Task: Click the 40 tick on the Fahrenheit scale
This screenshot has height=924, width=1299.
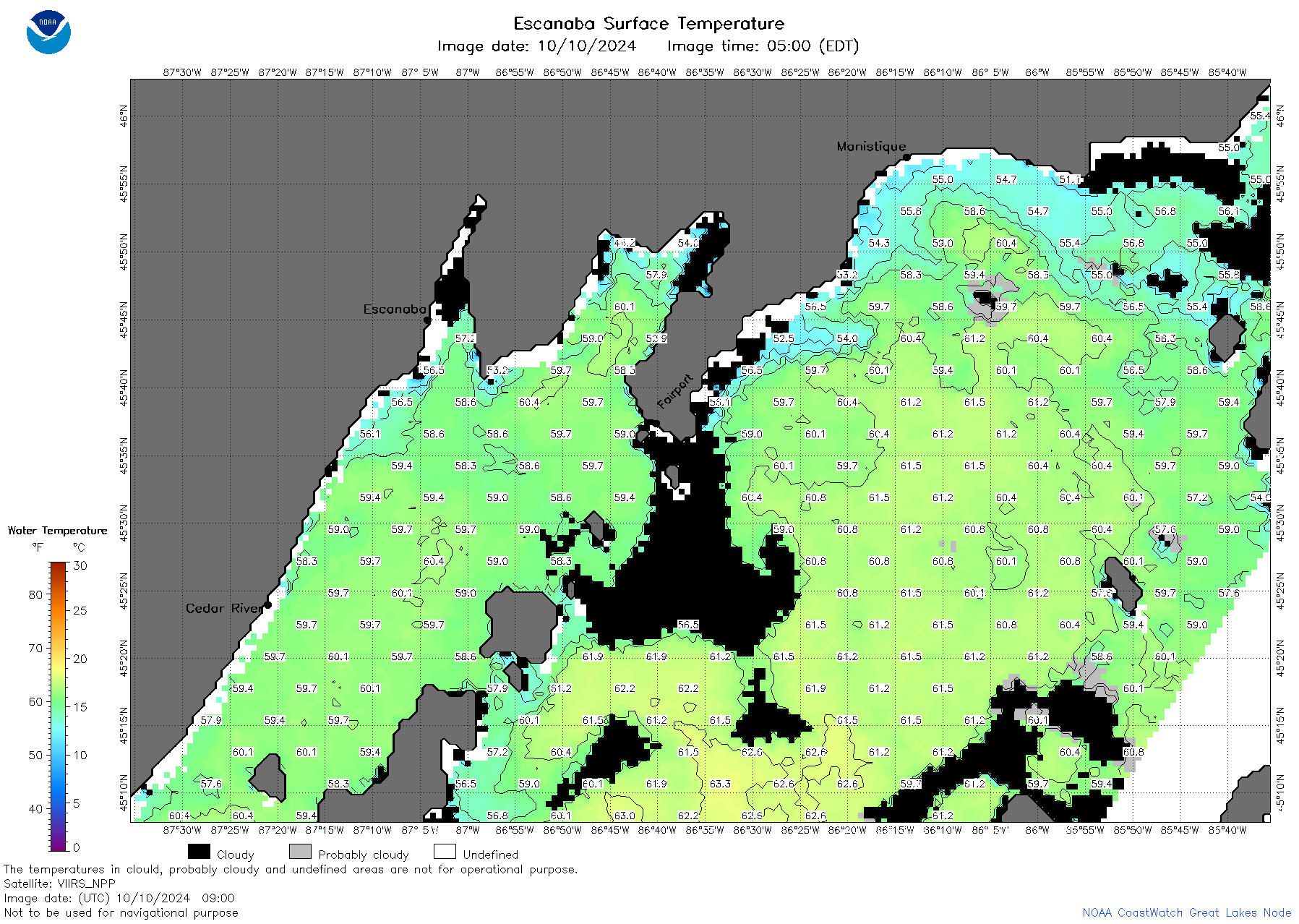Action: pos(35,808)
